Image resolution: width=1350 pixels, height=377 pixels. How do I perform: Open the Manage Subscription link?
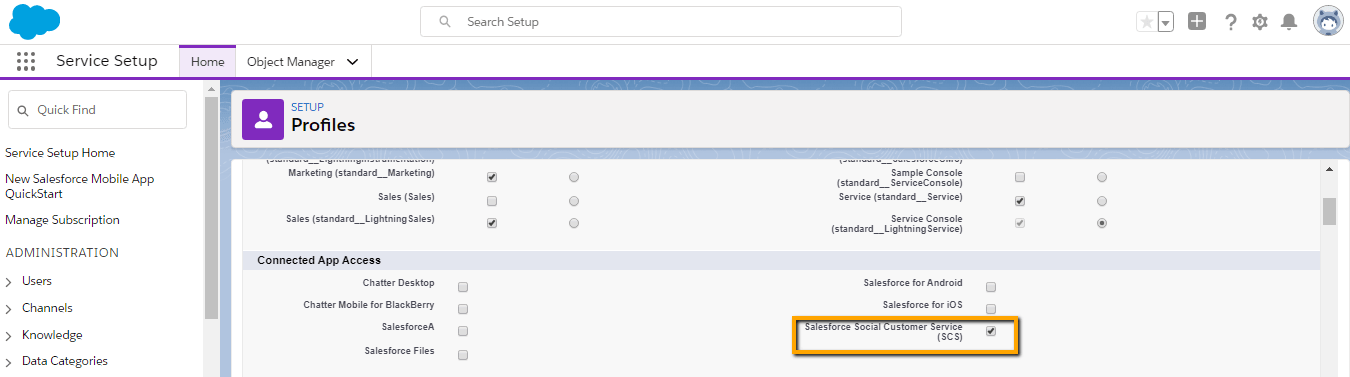62,220
